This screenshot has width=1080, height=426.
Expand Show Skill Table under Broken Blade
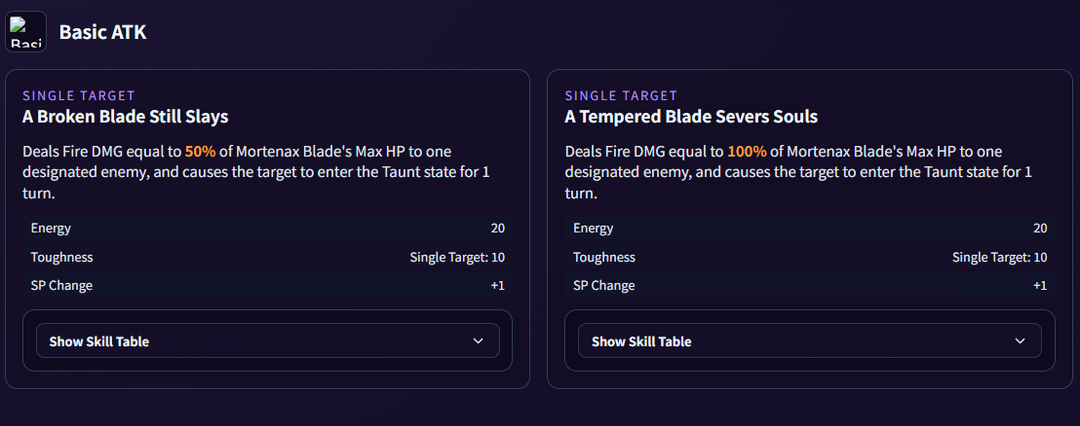point(267,341)
